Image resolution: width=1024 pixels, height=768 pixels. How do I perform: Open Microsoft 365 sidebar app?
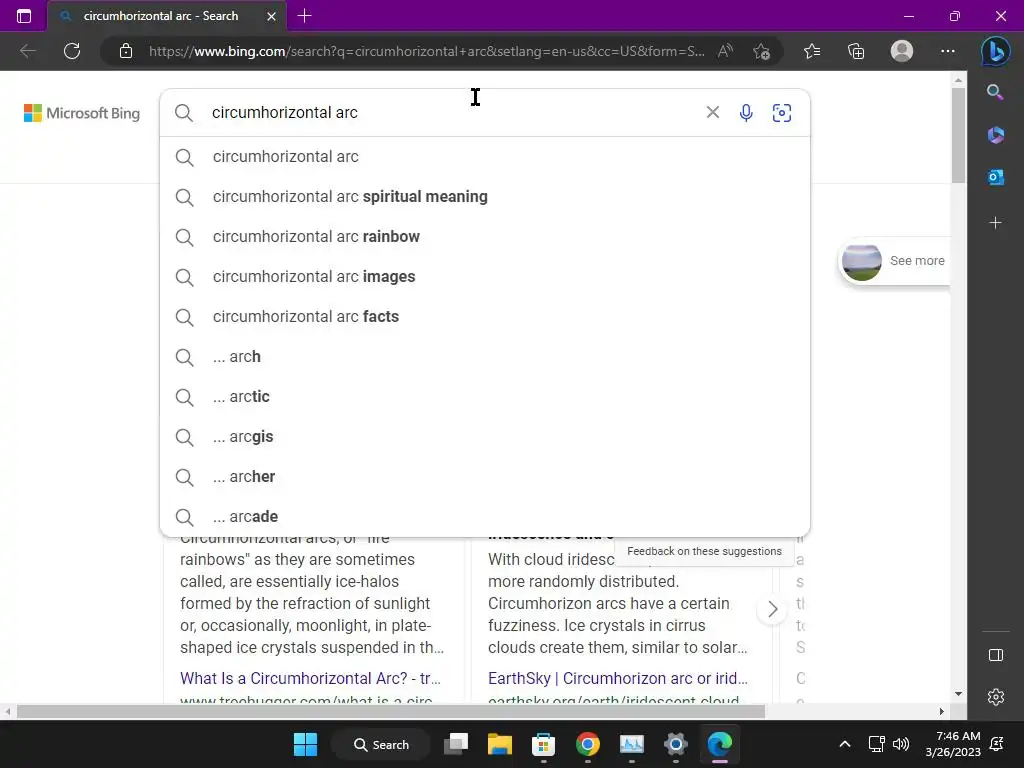(995, 135)
